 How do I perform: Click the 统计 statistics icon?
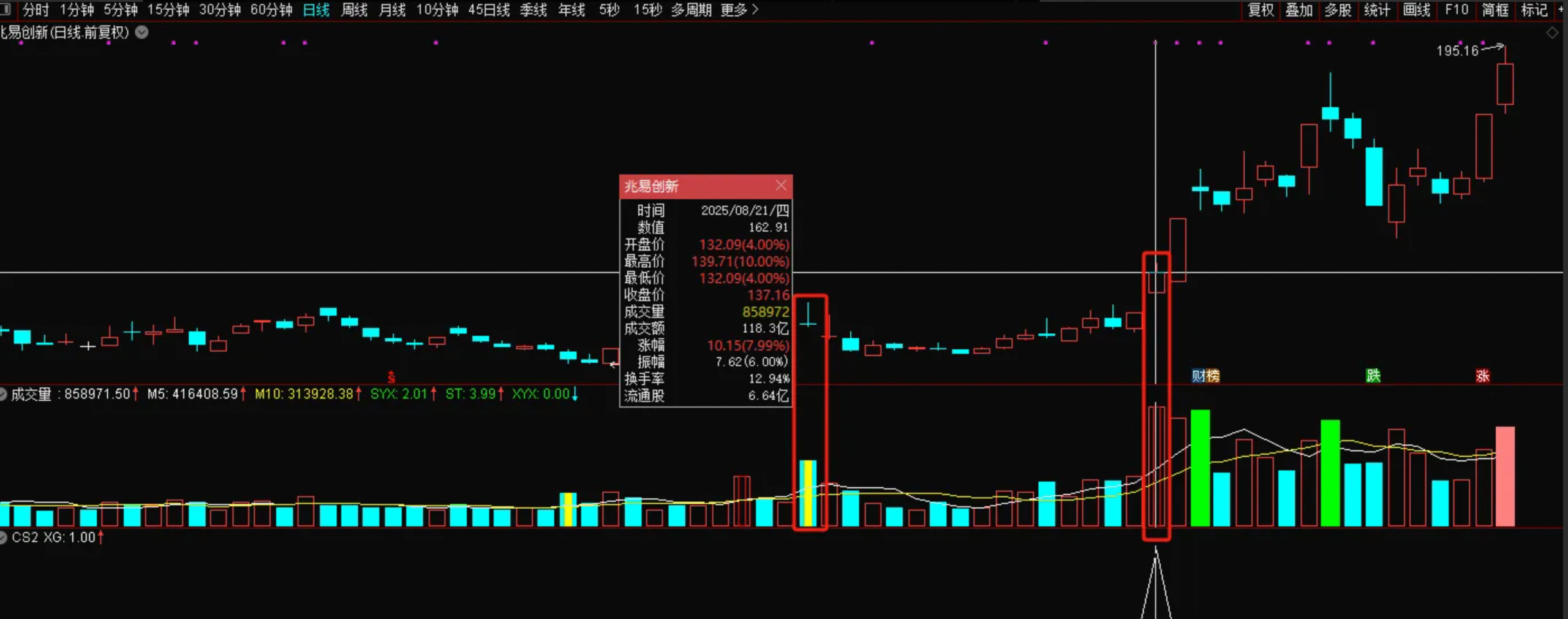[x=1378, y=10]
